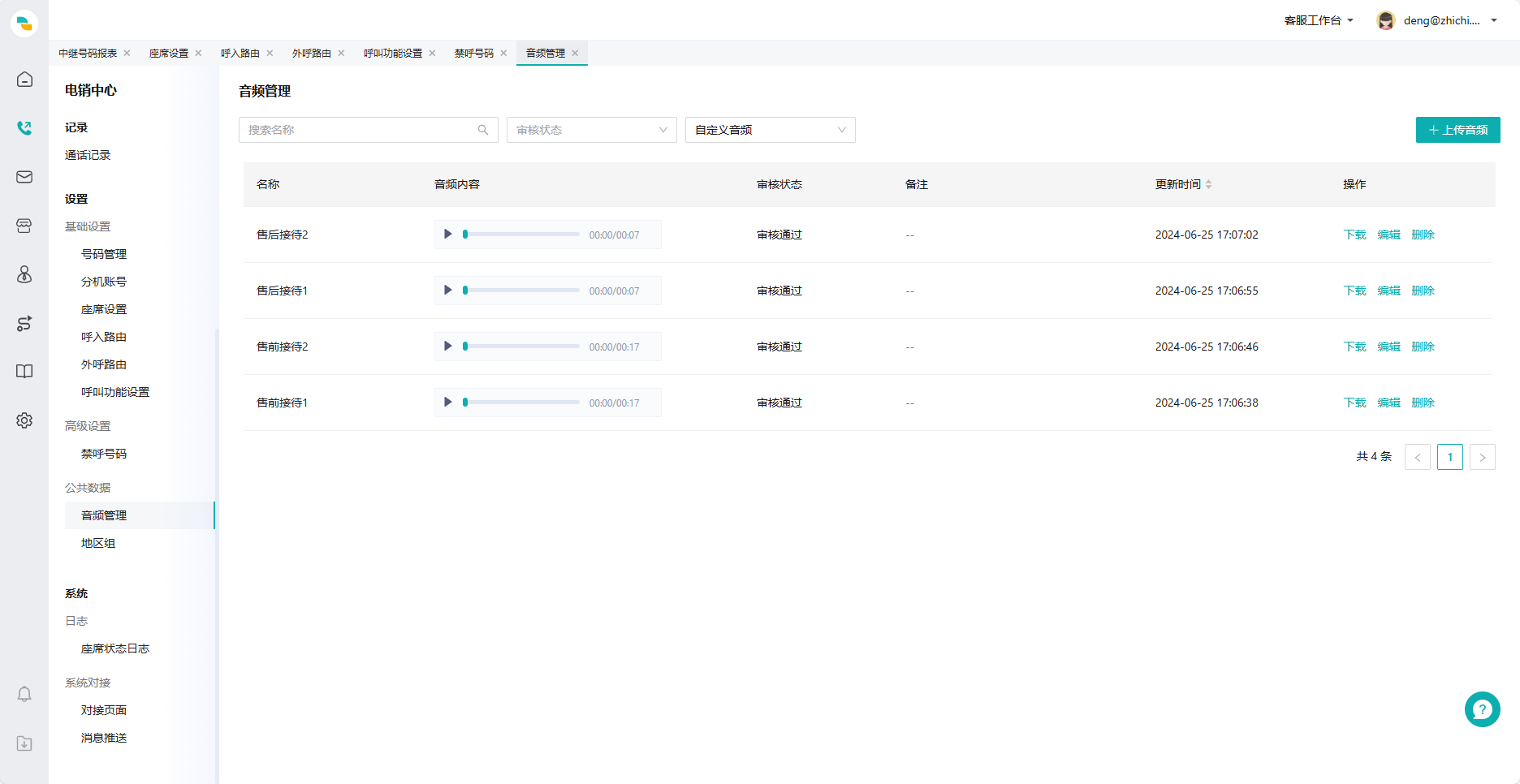Open the 自定义音频 type dropdown

click(x=771, y=130)
